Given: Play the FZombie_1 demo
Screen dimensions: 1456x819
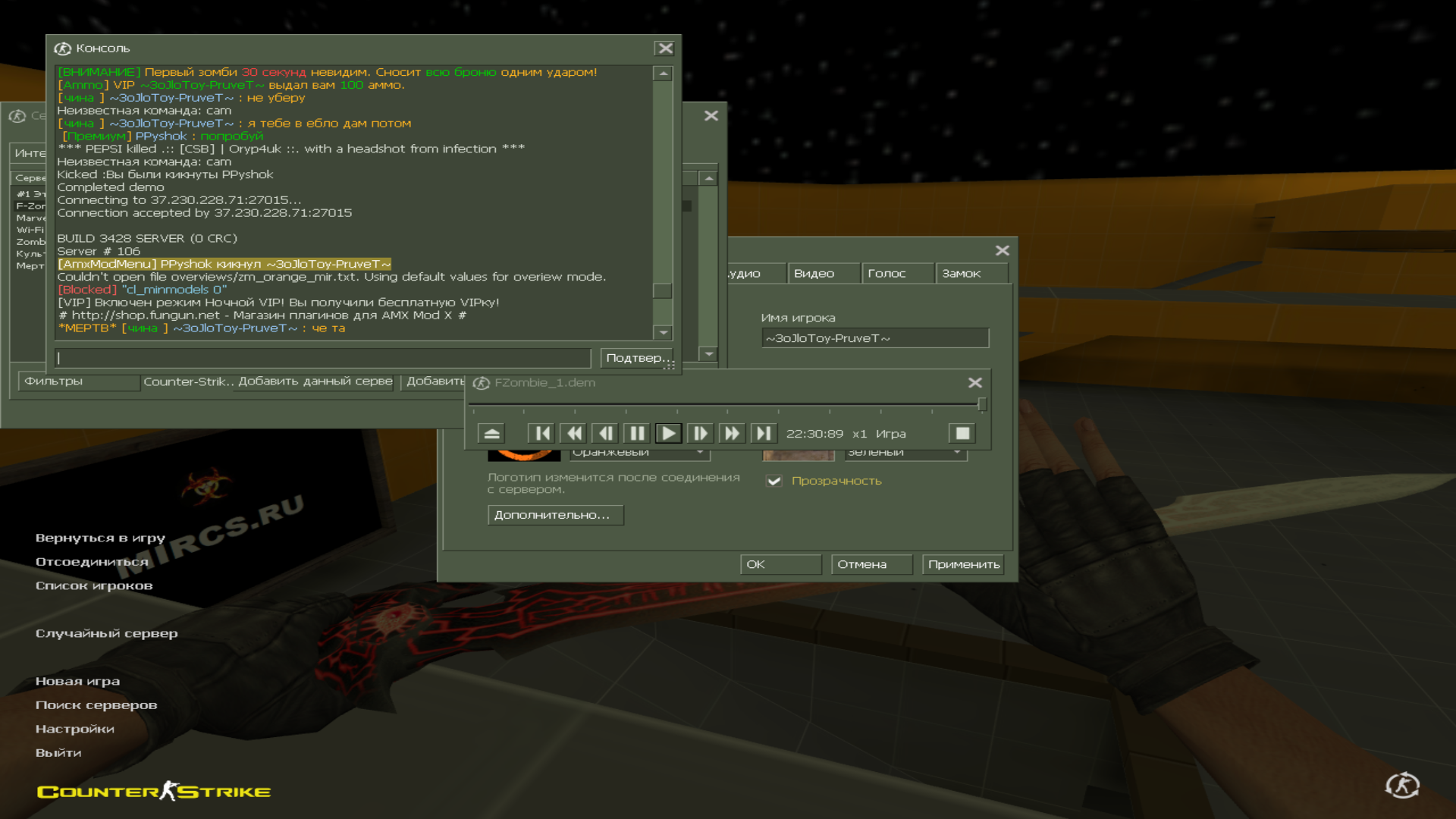Looking at the screenshot, I should [668, 433].
